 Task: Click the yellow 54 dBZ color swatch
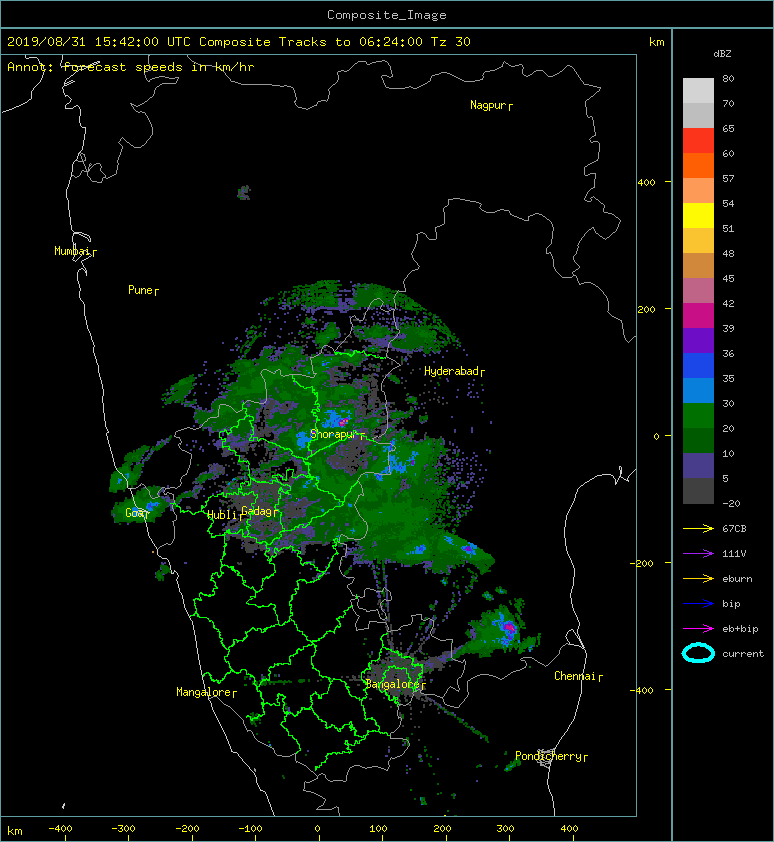click(698, 216)
